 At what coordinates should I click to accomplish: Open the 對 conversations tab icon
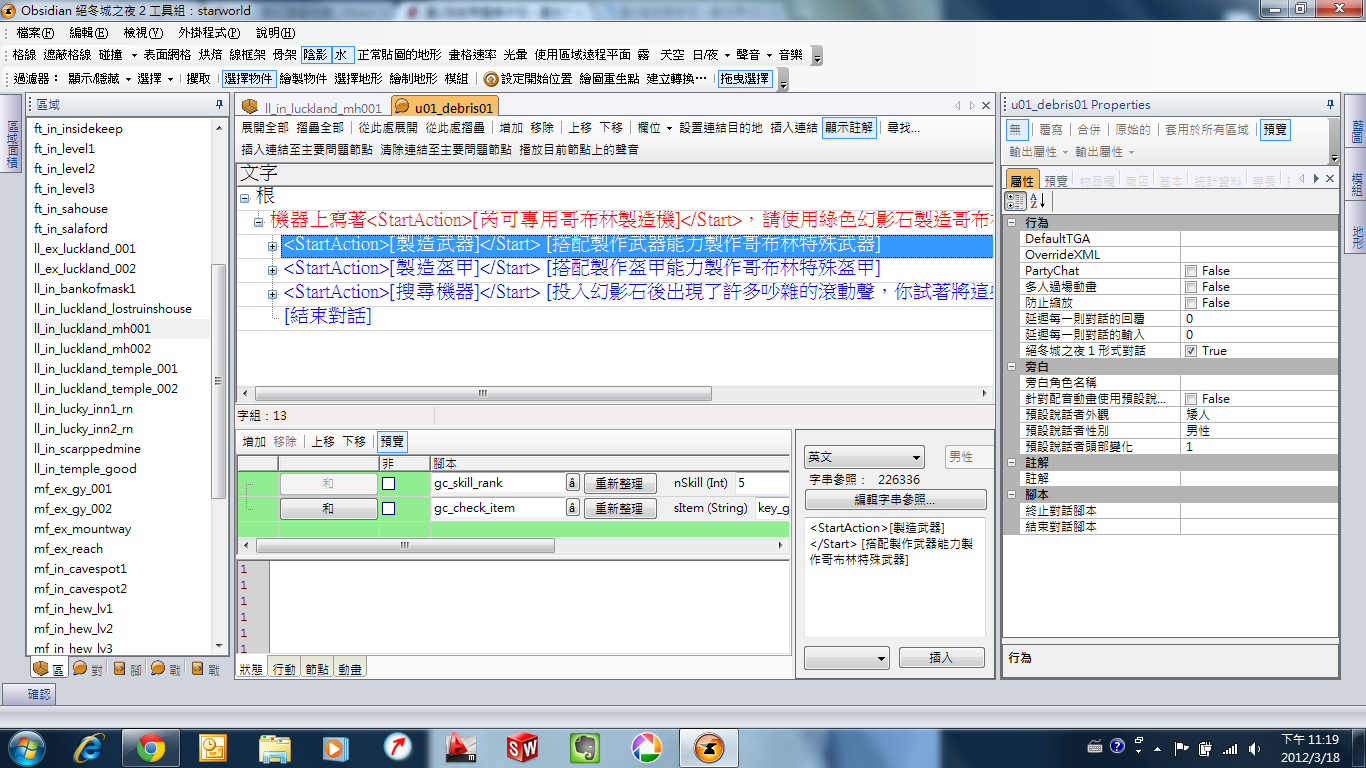pyautogui.click(x=79, y=668)
